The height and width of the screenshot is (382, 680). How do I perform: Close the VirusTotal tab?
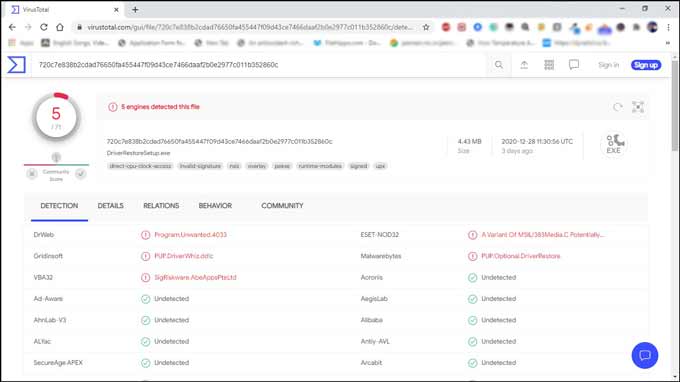(116, 9)
